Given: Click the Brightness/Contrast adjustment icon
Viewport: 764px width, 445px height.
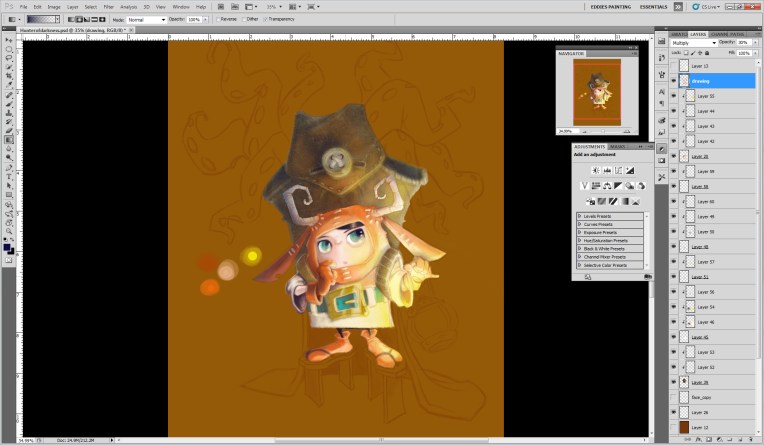Looking at the screenshot, I should tap(594, 171).
